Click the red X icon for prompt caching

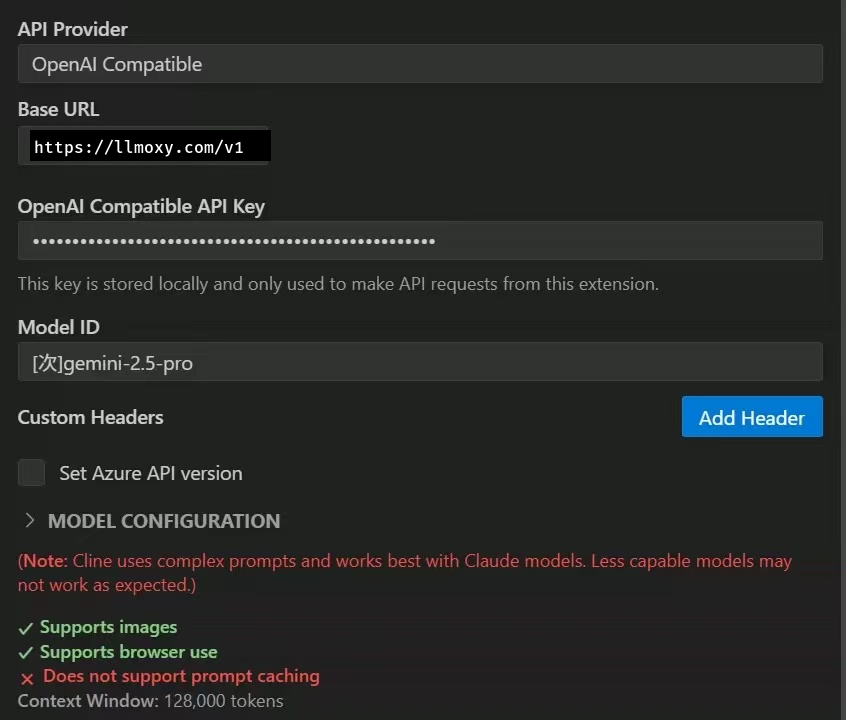[x=27, y=678]
